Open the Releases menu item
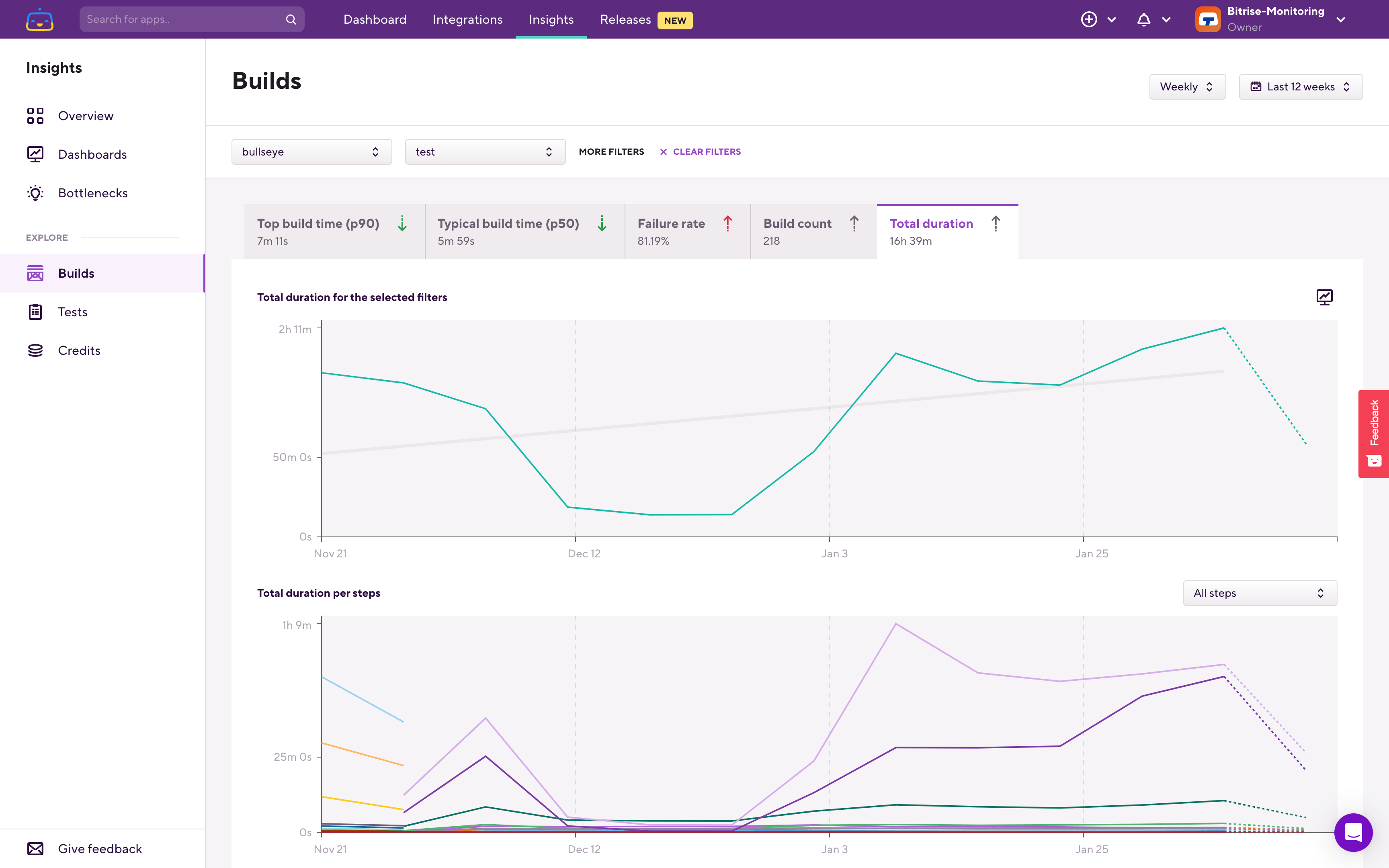This screenshot has width=1389, height=868. tap(625, 20)
